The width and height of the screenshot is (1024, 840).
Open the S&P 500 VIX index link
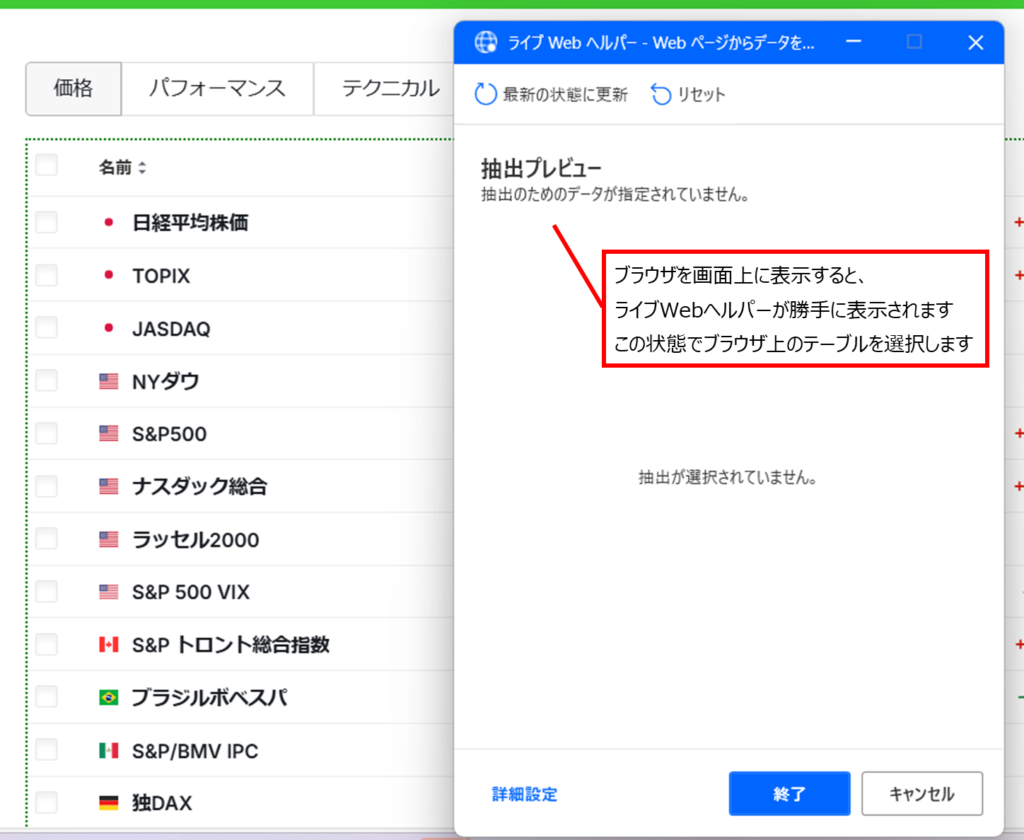(191, 592)
